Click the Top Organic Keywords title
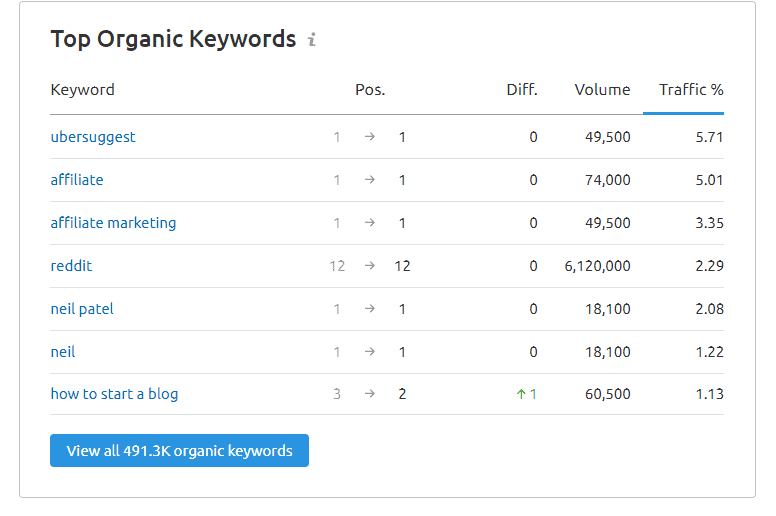The height and width of the screenshot is (516, 776). click(173, 39)
